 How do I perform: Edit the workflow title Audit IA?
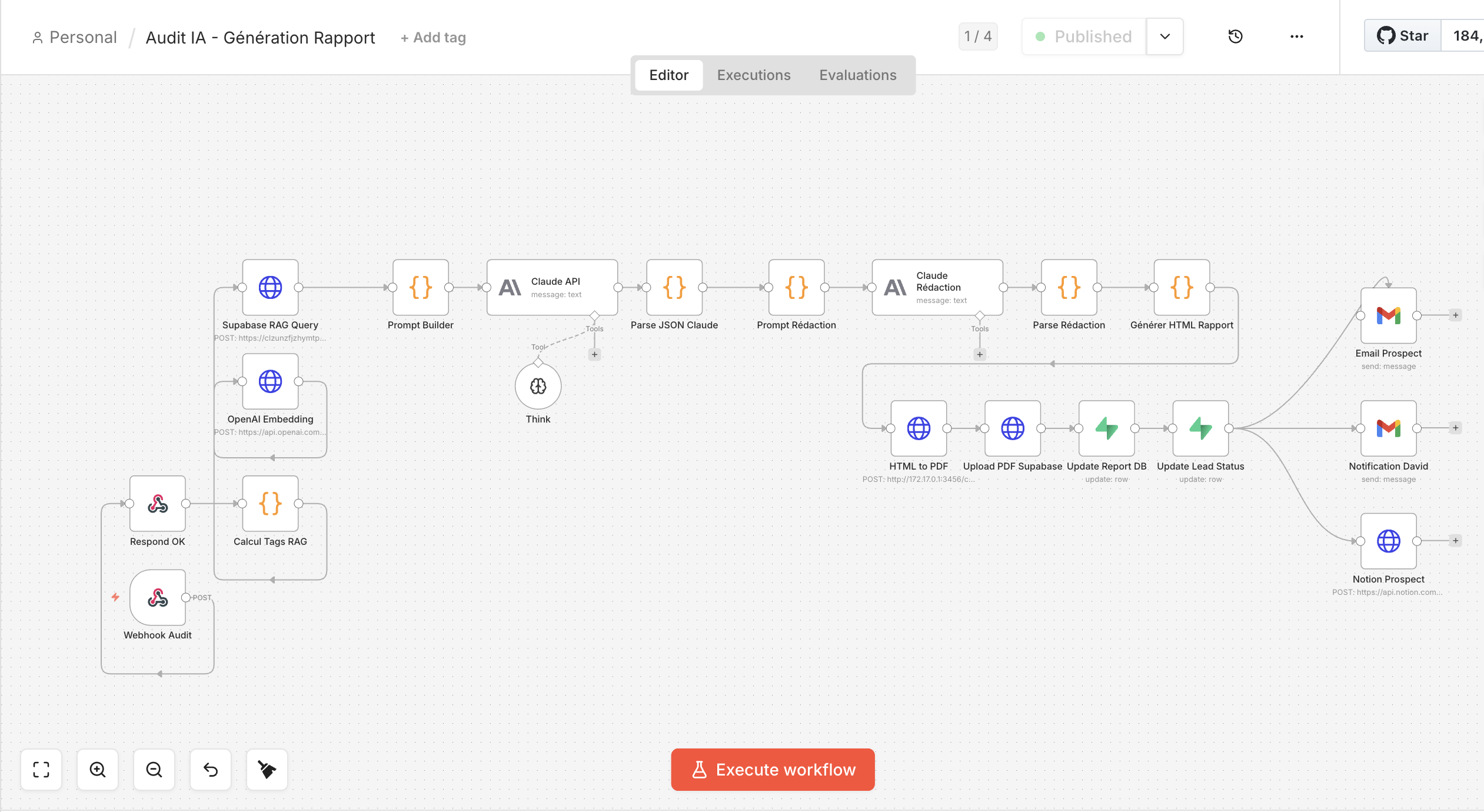click(261, 37)
